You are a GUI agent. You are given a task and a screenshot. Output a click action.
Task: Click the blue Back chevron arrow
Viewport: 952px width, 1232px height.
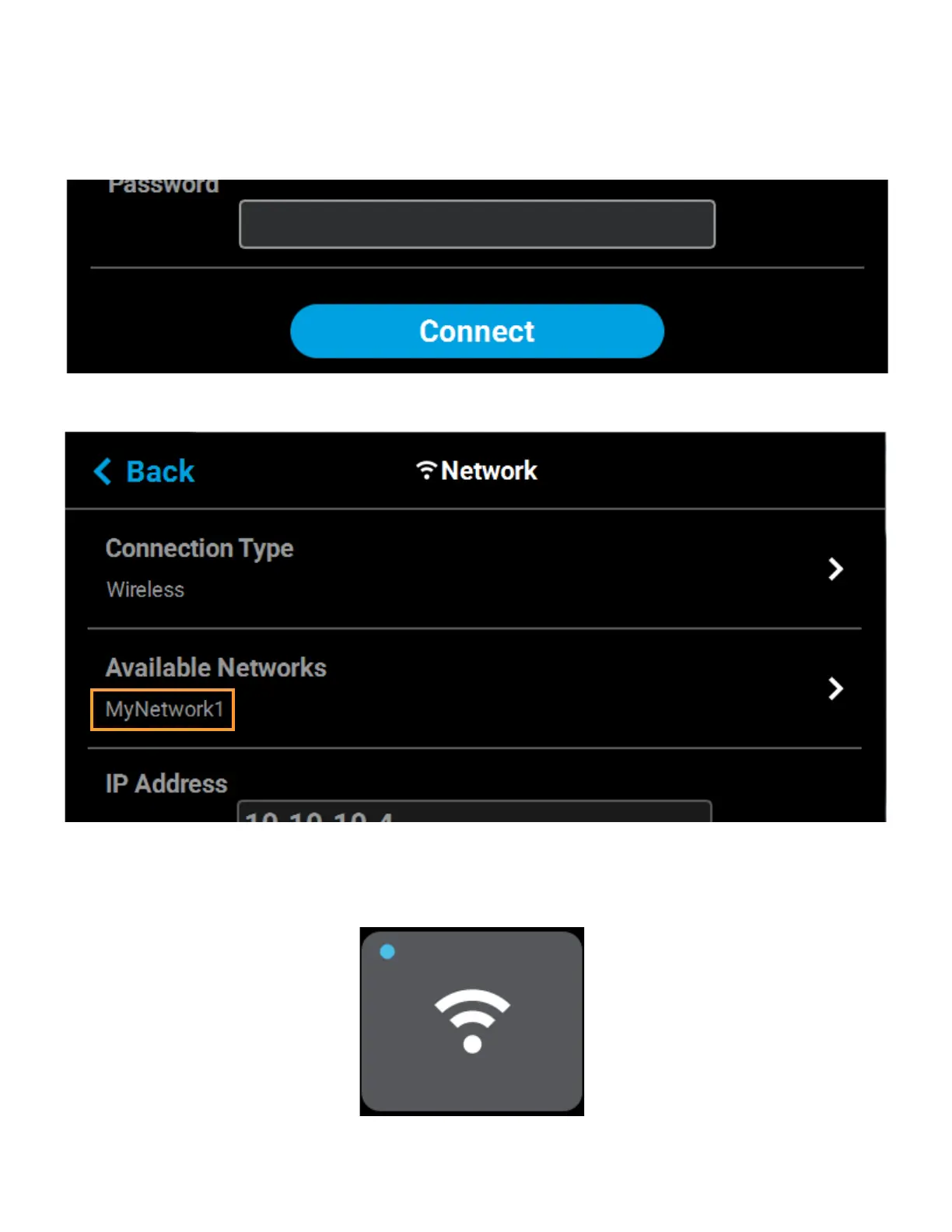(x=103, y=471)
